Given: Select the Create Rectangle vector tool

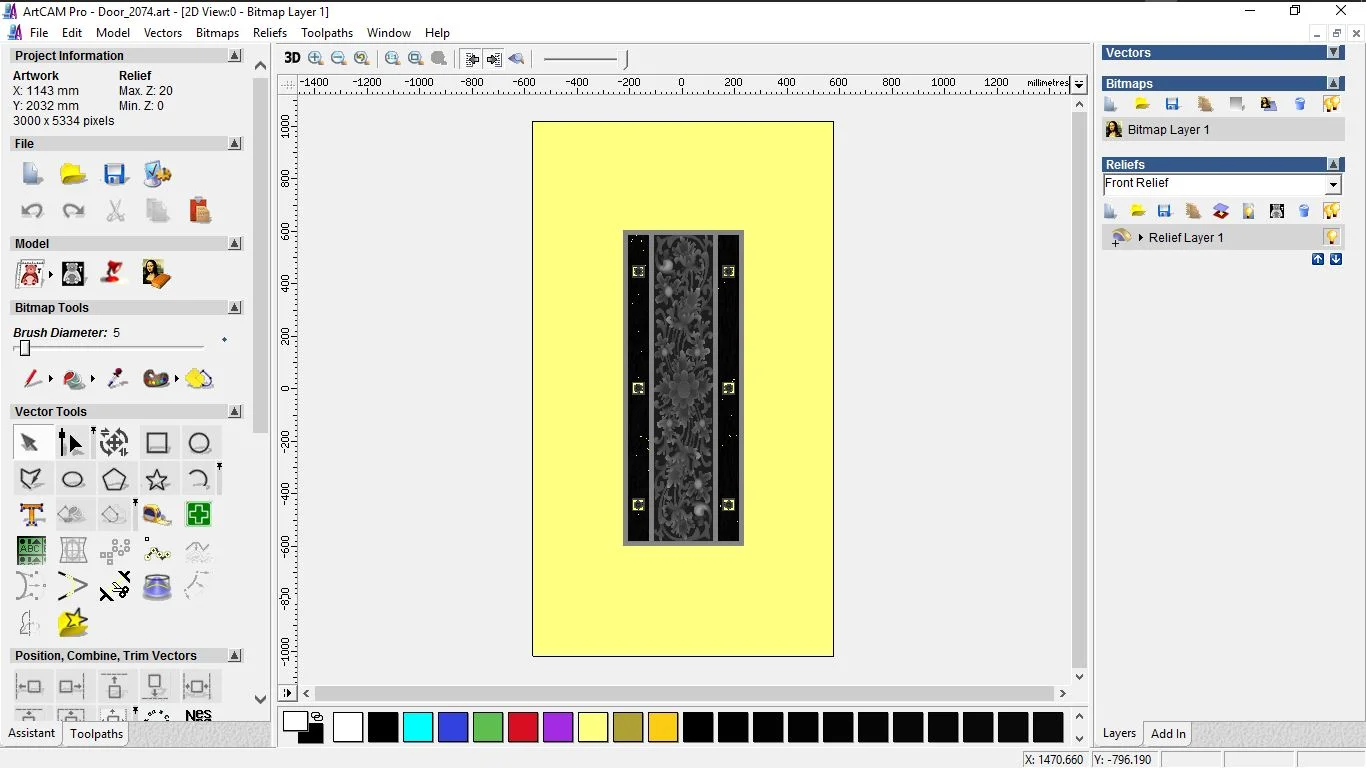Looking at the screenshot, I should pos(157,442).
